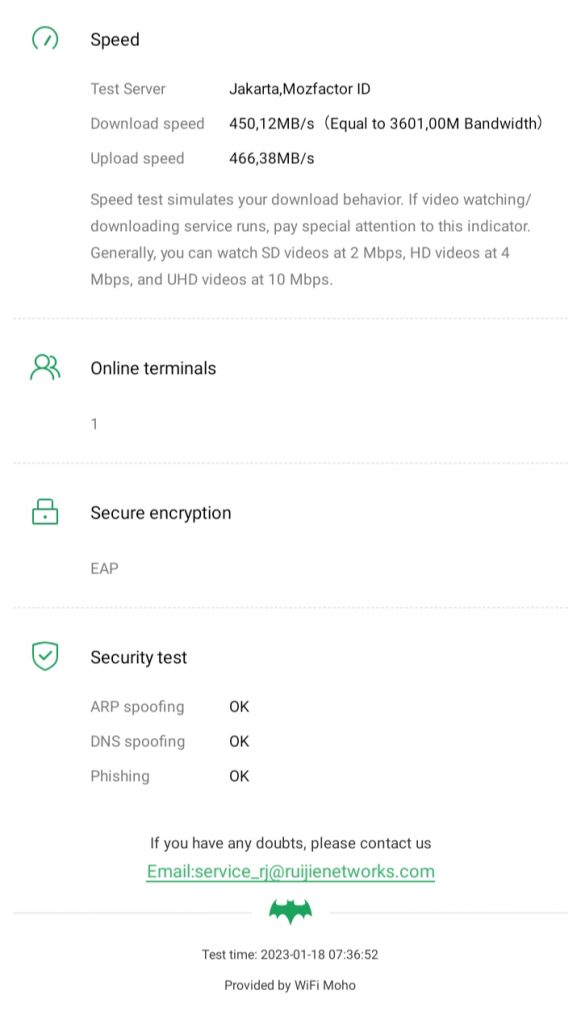Open the service_rj@ruijienetworks.com email link

[x=290, y=871]
